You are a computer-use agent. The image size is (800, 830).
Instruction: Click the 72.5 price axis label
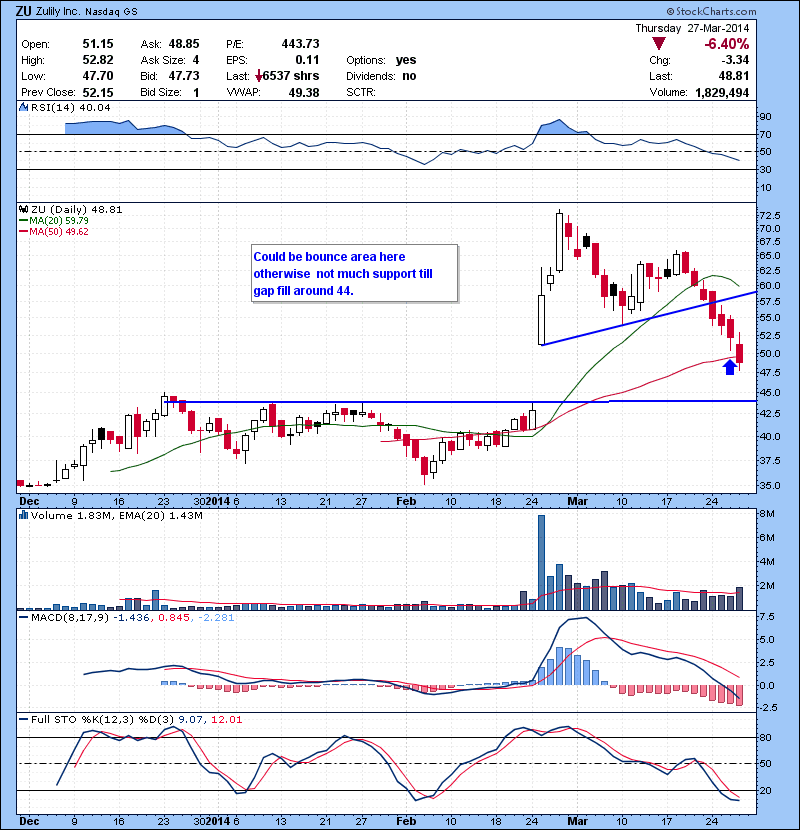click(769, 215)
